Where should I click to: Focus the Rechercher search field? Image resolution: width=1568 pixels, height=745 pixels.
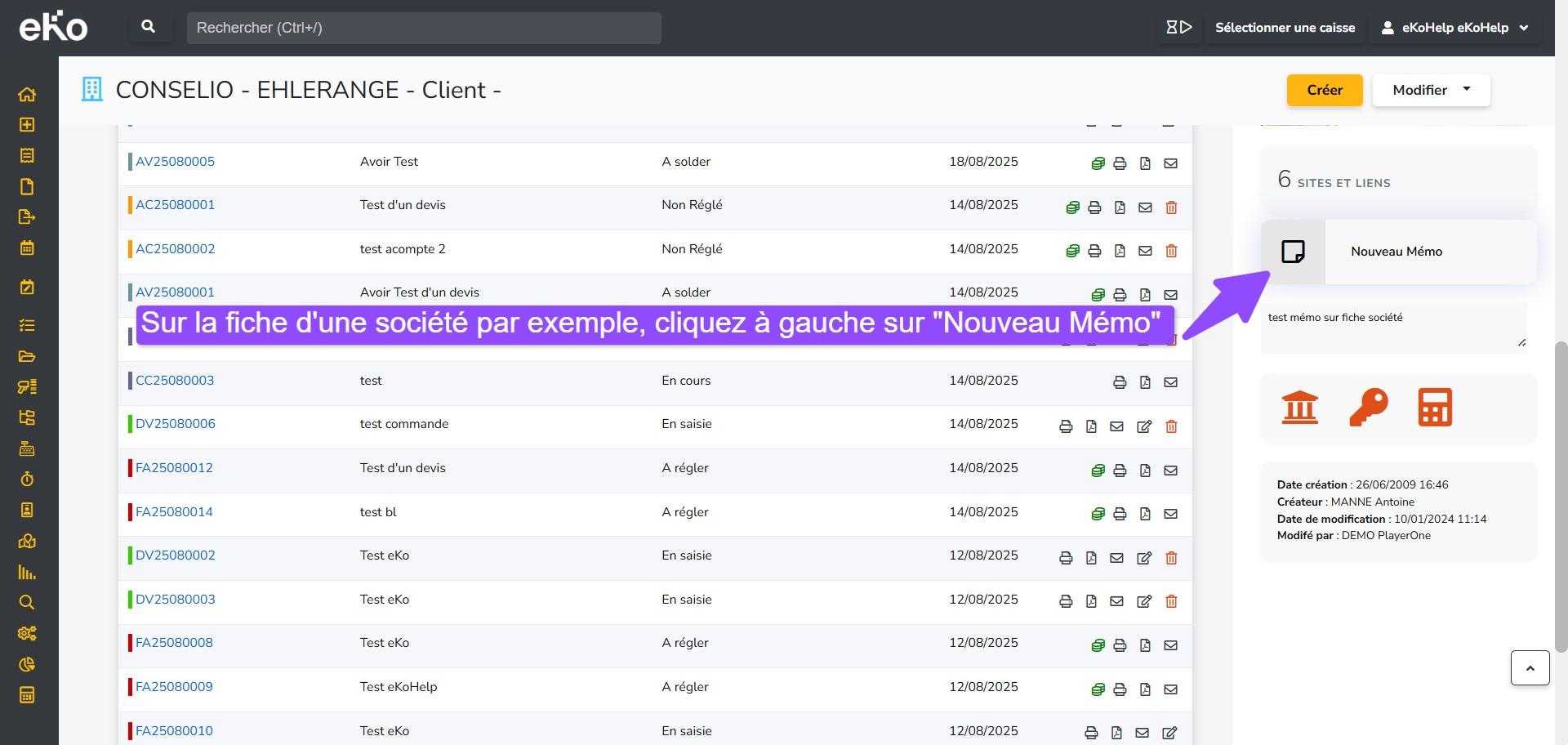coord(424,28)
